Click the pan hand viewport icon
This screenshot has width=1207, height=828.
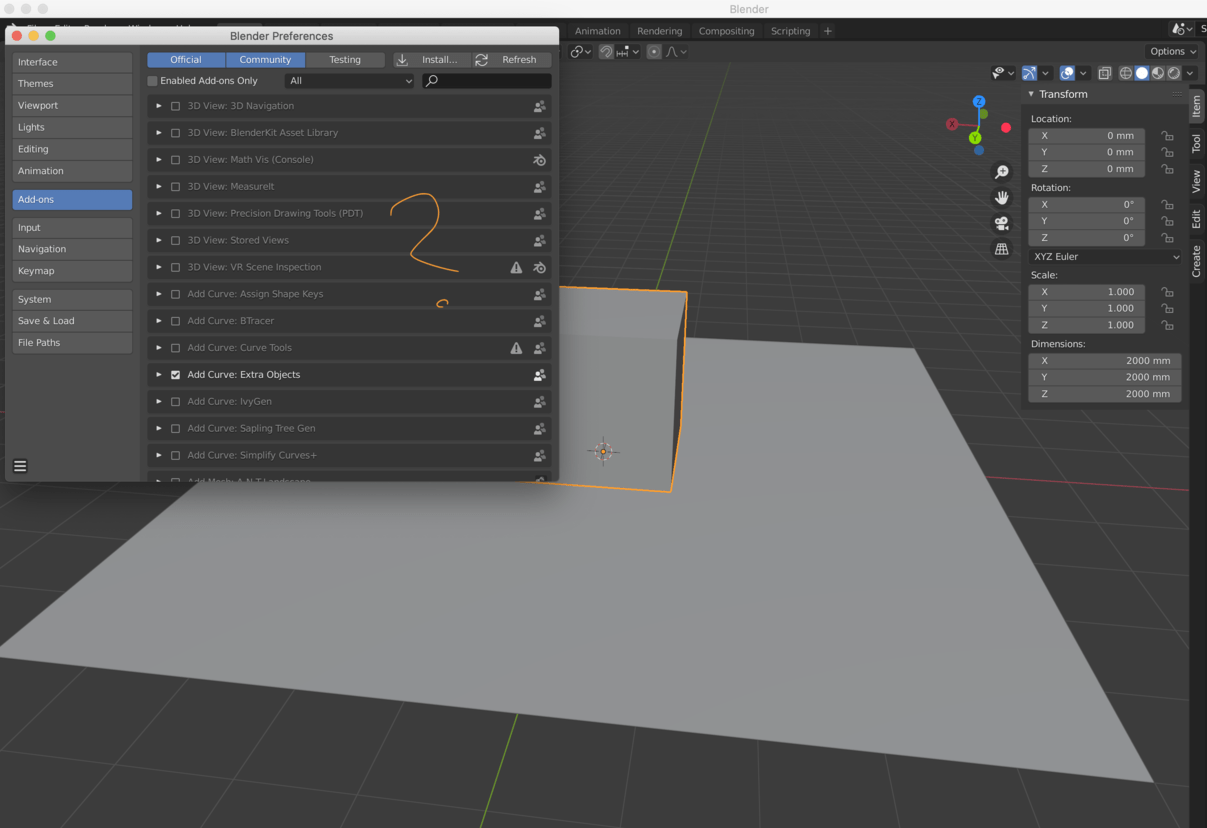[1001, 198]
